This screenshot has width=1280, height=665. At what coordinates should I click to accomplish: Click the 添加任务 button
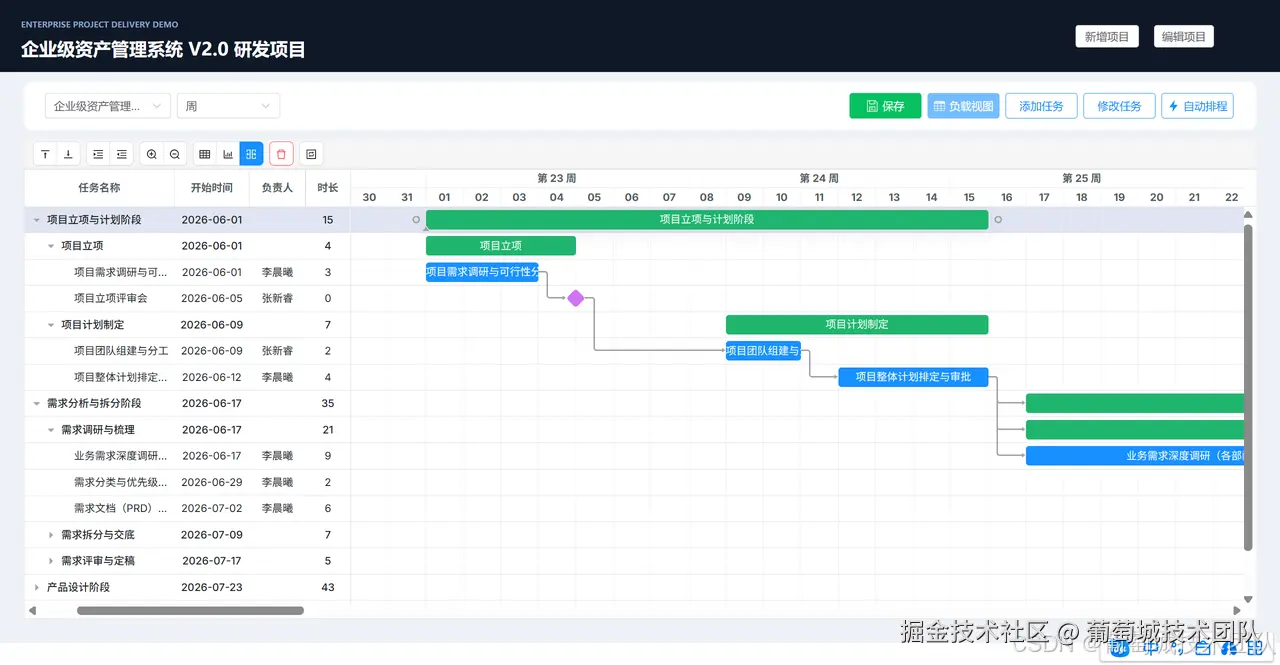pyautogui.click(x=1041, y=106)
